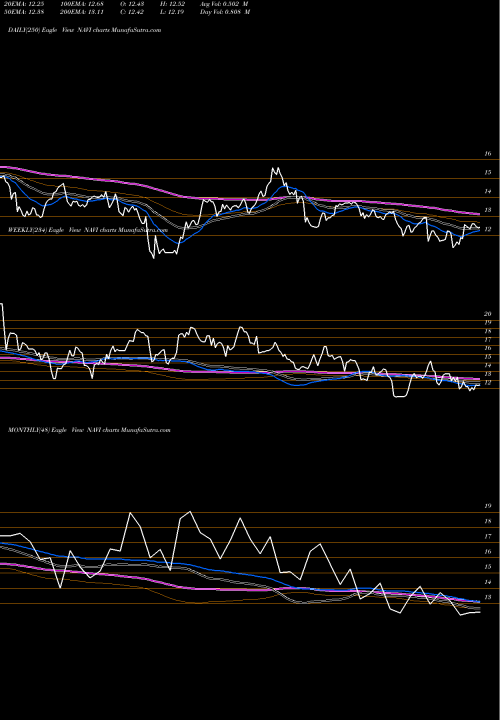
Task: Select the high price H: 12.52
Action: [172, 4]
